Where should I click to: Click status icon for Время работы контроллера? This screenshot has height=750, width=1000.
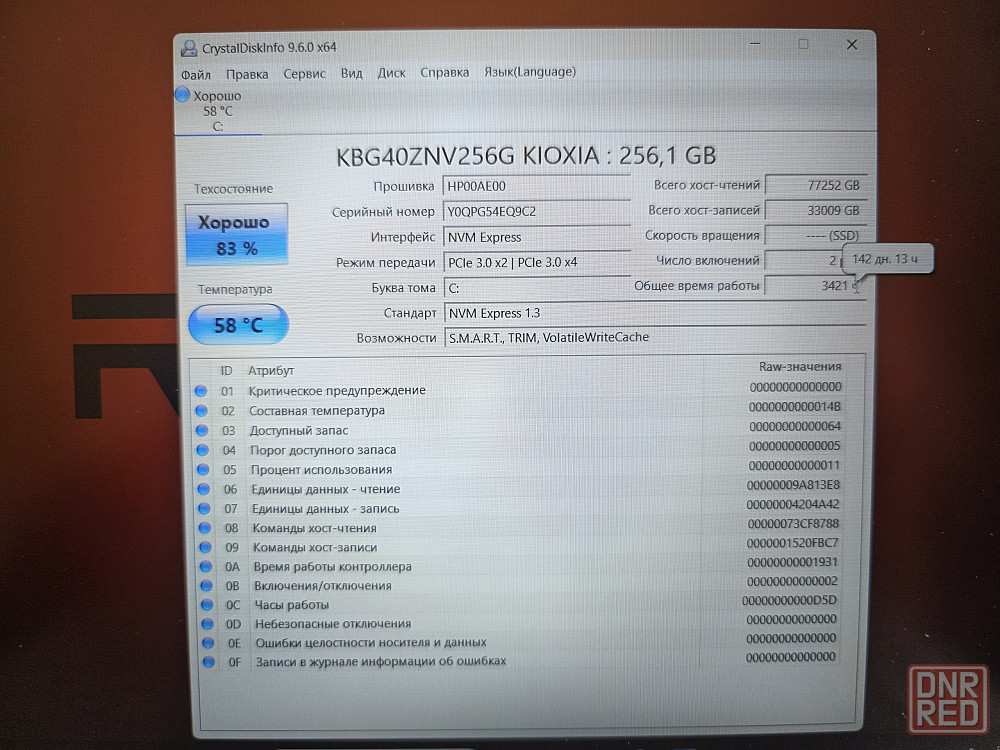coord(206,566)
